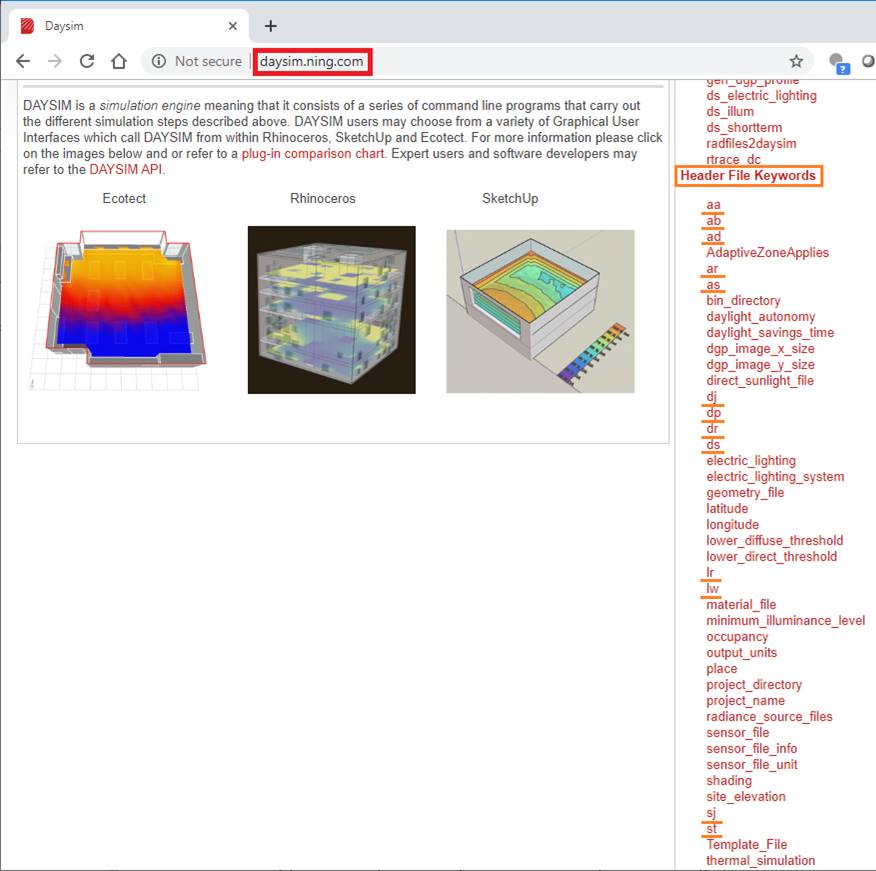
Task: Open the plug-in comparison chart link
Action: (x=313, y=154)
